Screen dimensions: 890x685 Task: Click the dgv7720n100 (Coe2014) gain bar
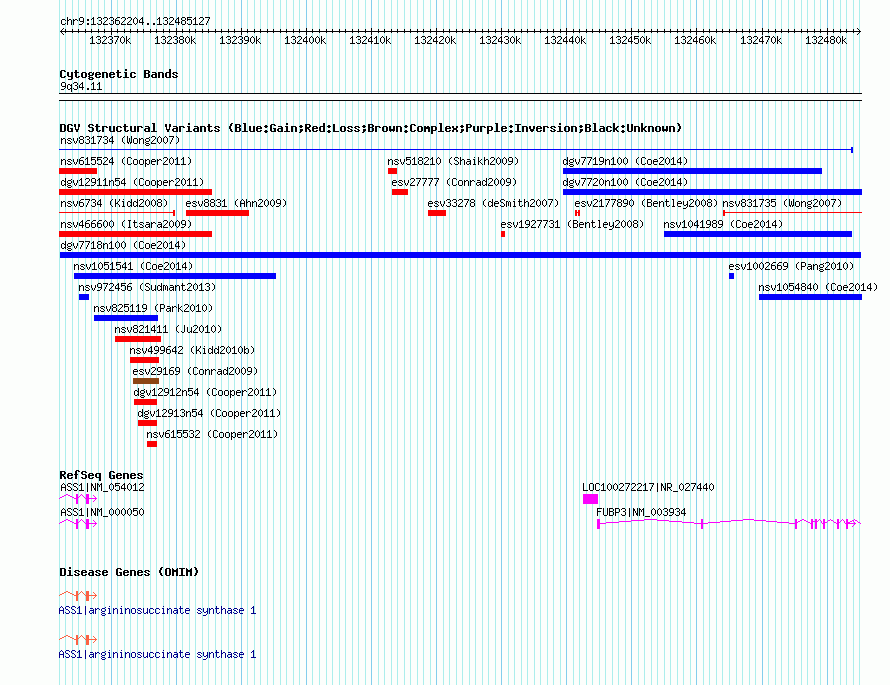712,192
